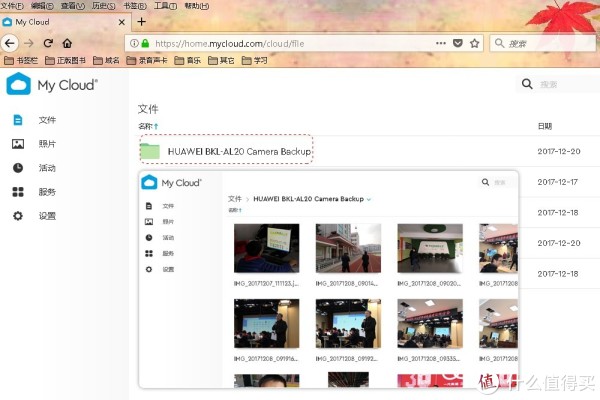This screenshot has height=400, width=600.
Task: Select 服务 icon in inset sidebar
Action: [x=149, y=253]
